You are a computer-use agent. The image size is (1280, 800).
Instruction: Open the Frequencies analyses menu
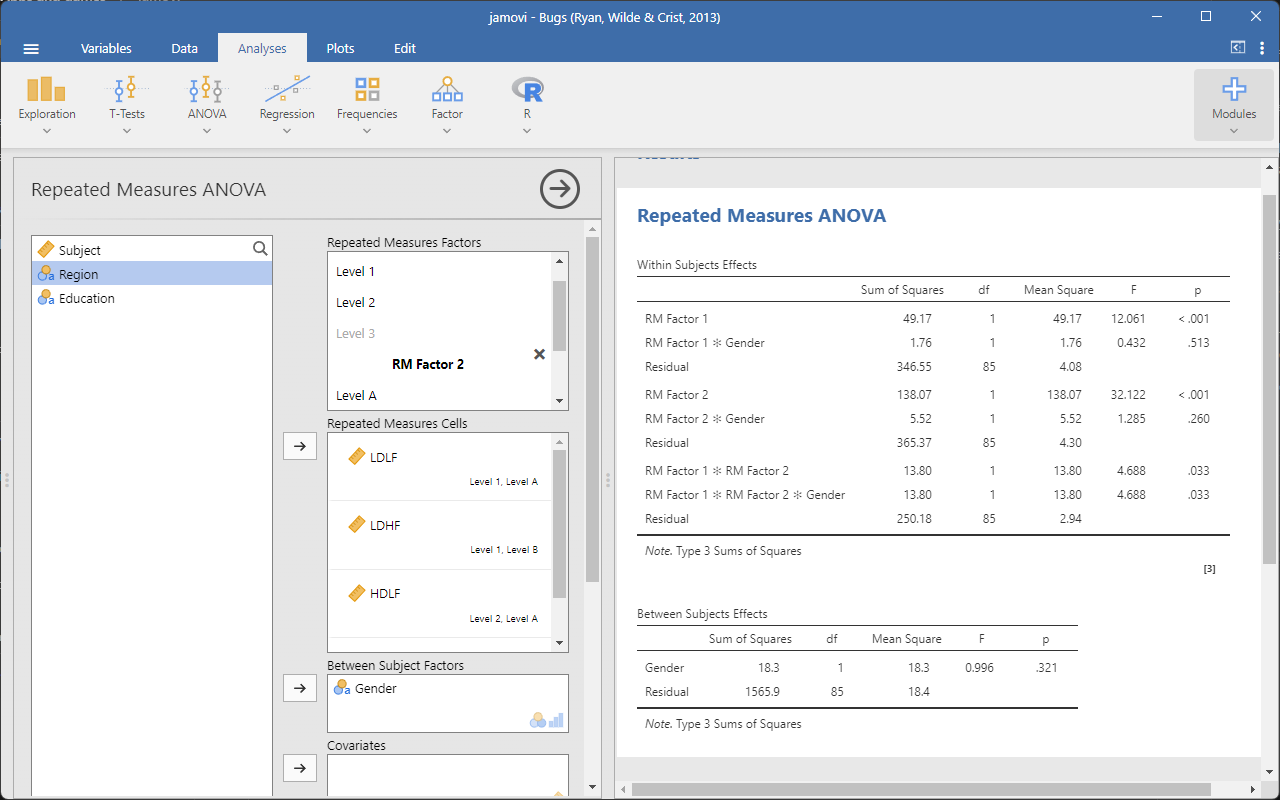click(x=367, y=105)
